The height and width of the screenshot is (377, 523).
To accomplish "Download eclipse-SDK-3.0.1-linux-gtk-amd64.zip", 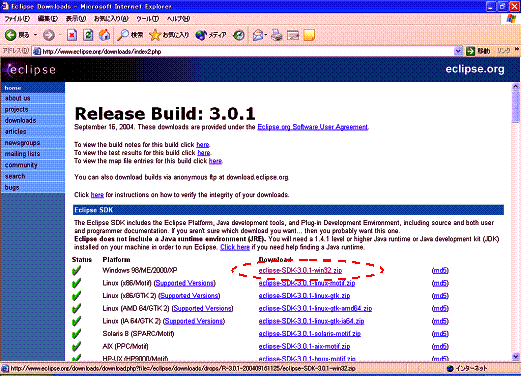I will [315, 308].
